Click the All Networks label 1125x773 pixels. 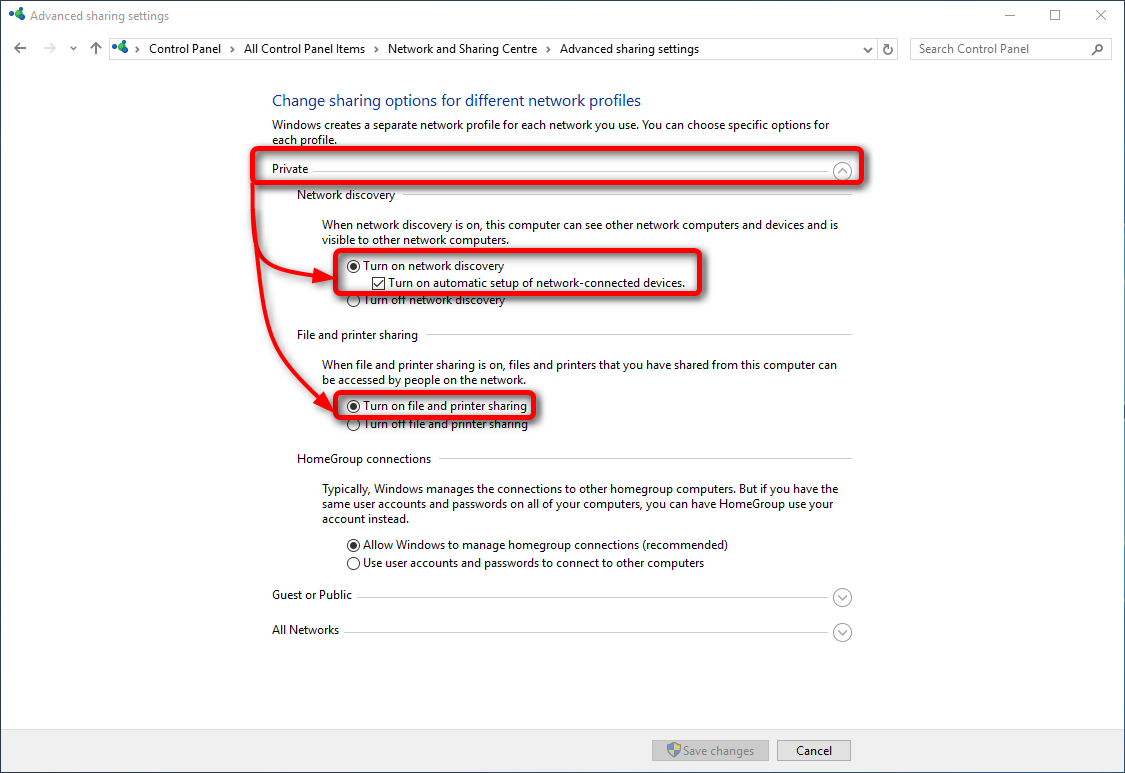click(305, 630)
